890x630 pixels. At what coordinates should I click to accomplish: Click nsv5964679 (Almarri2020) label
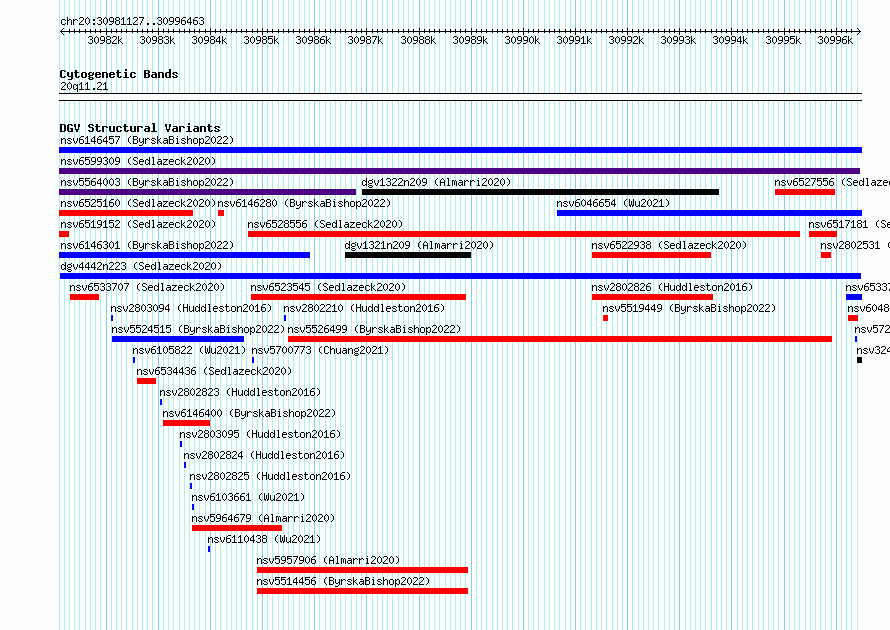[263, 518]
